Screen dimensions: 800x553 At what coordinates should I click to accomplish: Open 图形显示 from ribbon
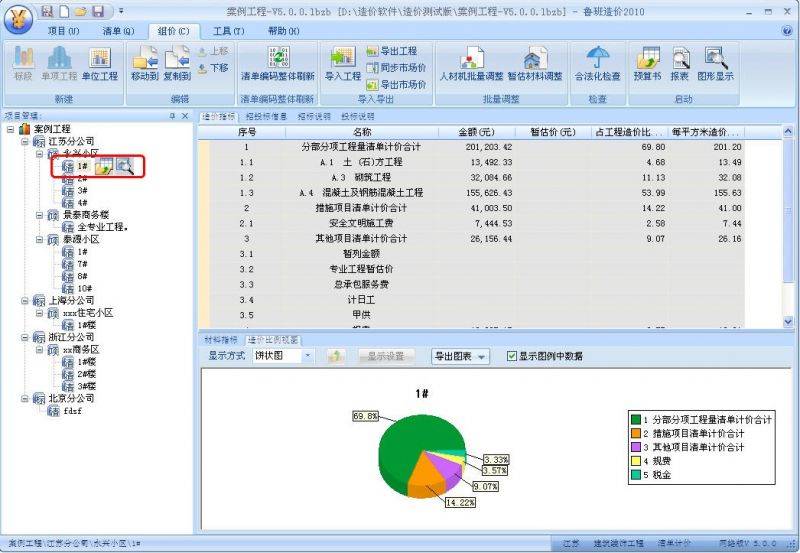coord(716,64)
